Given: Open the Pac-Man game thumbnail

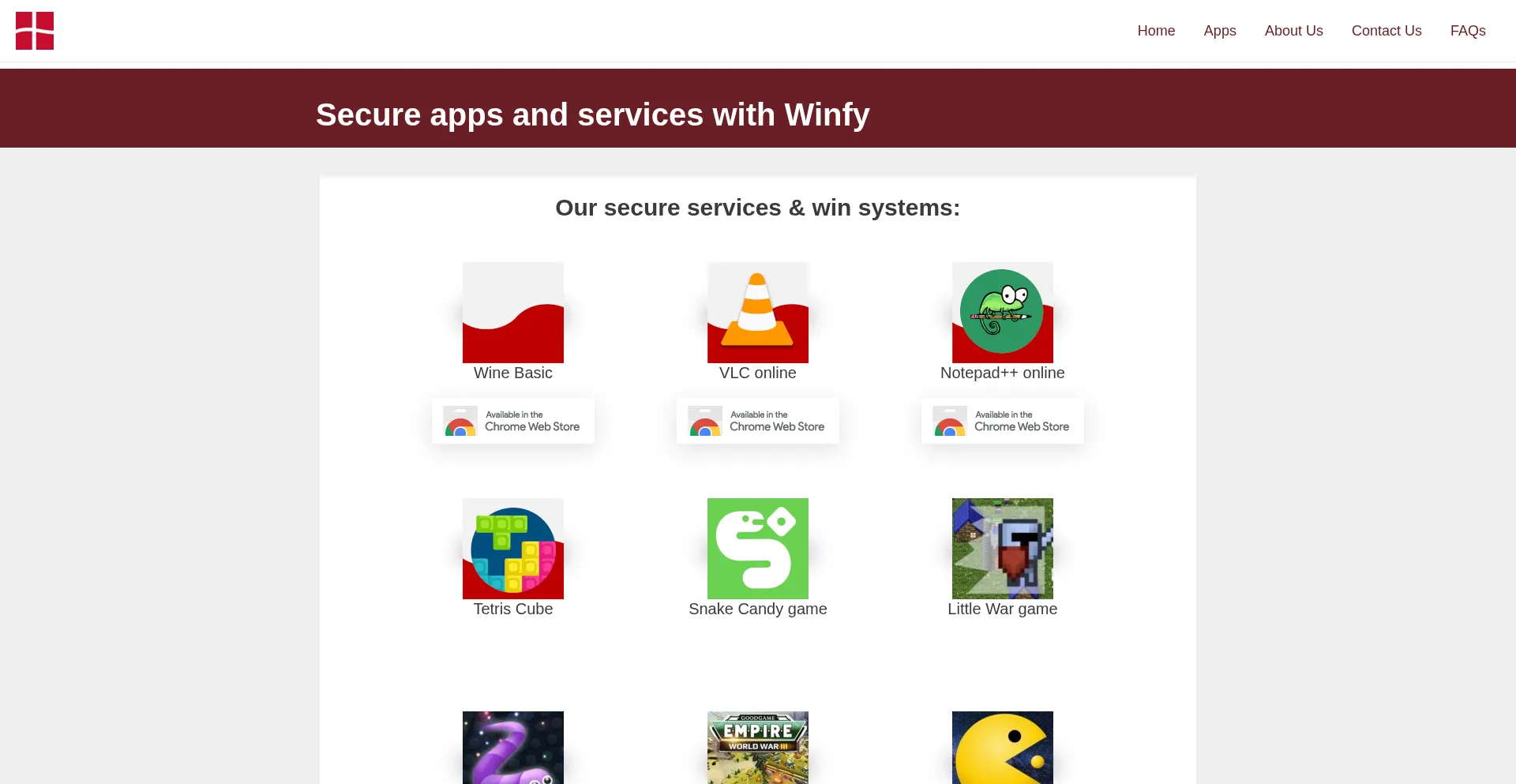Looking at the screenshot, I should (x=1003, y=748).
